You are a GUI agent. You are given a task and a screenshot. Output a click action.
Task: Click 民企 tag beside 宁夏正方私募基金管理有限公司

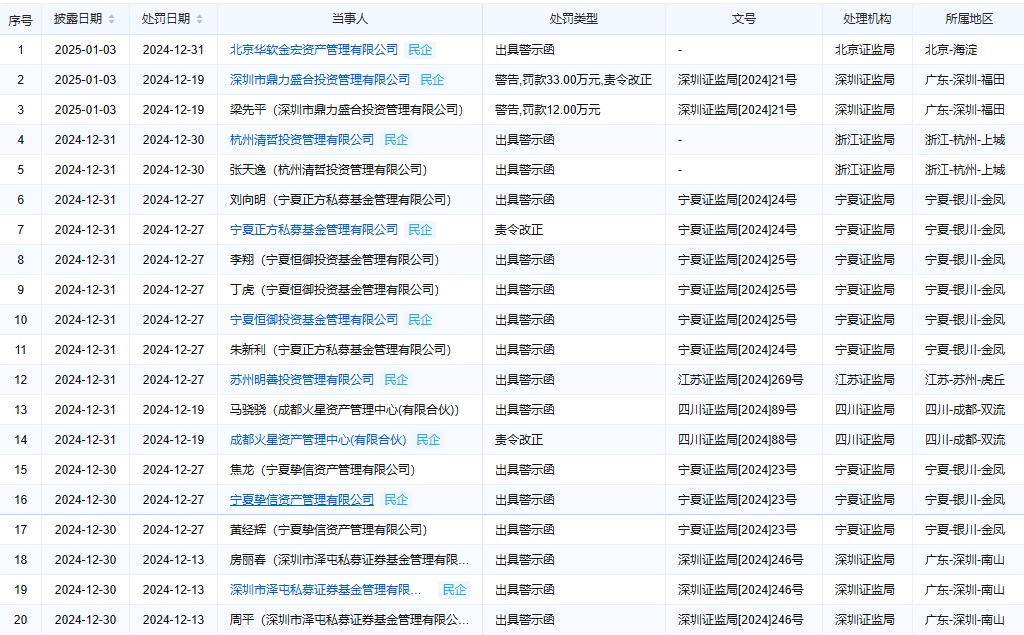[x=420, y=230]
